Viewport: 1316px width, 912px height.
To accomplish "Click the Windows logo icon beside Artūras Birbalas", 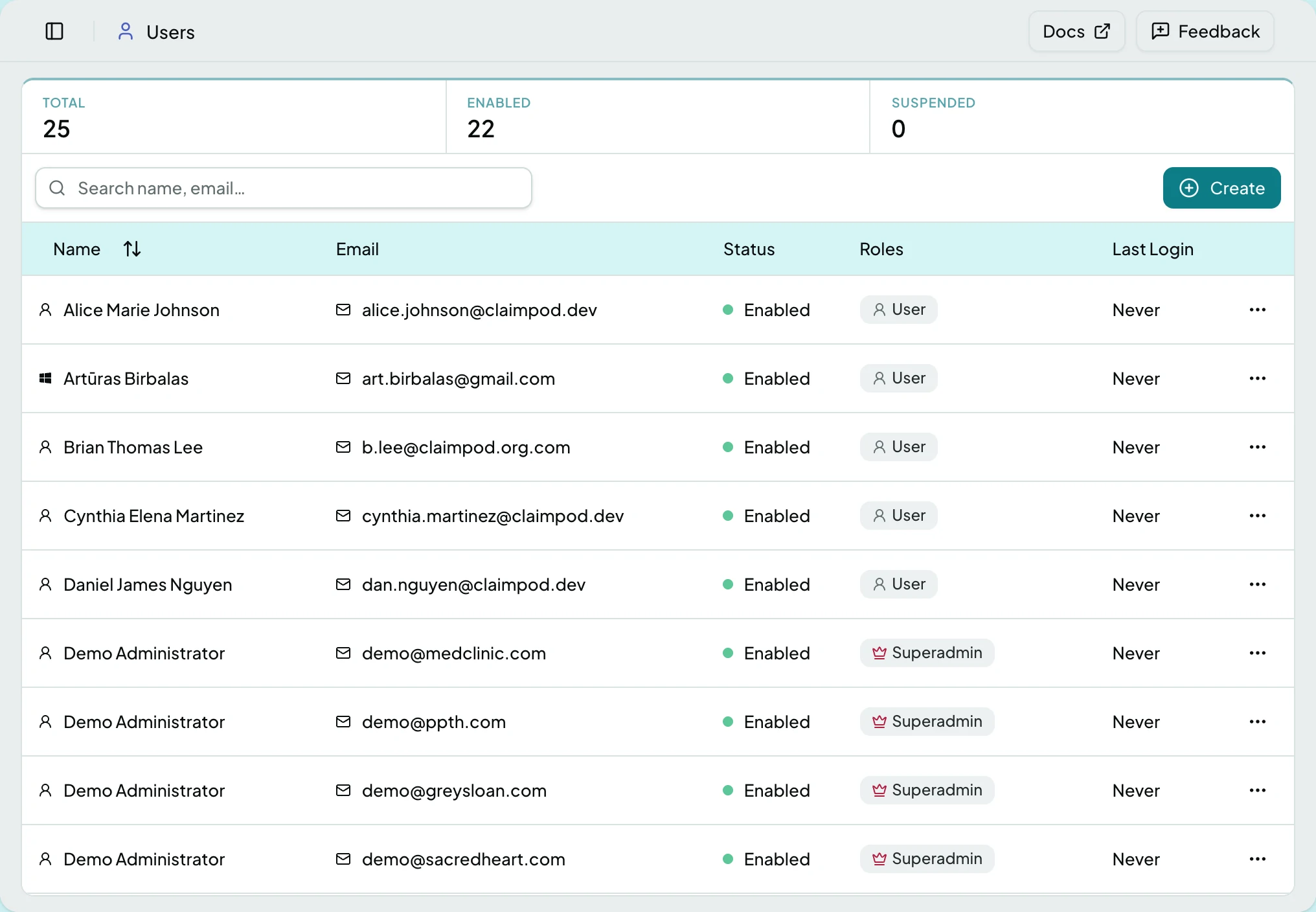I will point(45,378).
